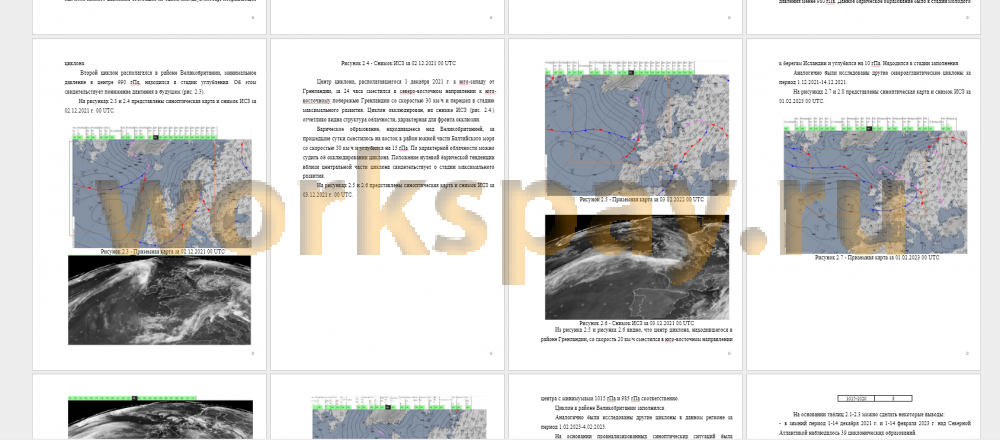Click the sentence 'На рисунках 2.5 и 2.6 представлены'

tap(399, 189)
